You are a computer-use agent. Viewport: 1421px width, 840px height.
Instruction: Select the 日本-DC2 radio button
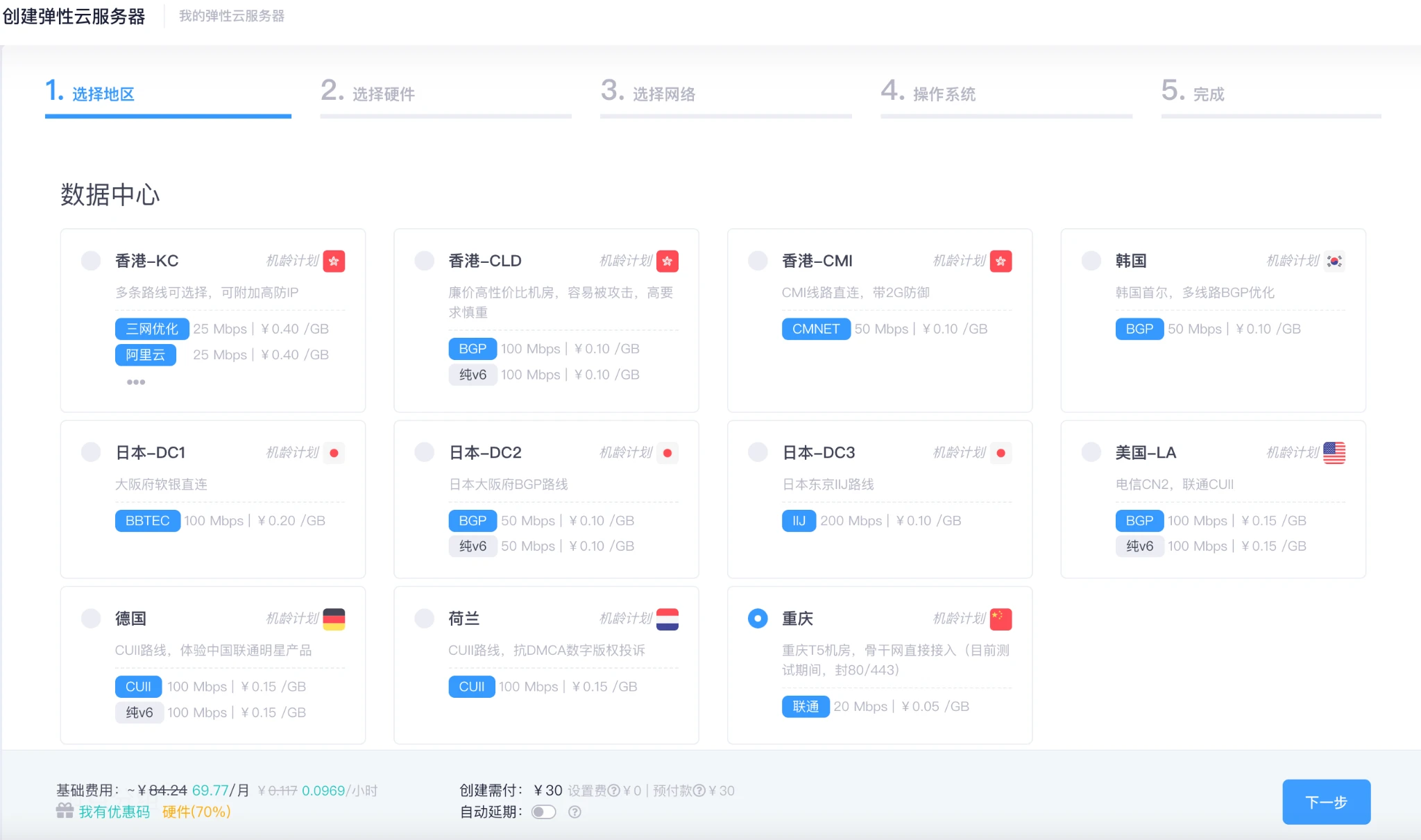424,453
